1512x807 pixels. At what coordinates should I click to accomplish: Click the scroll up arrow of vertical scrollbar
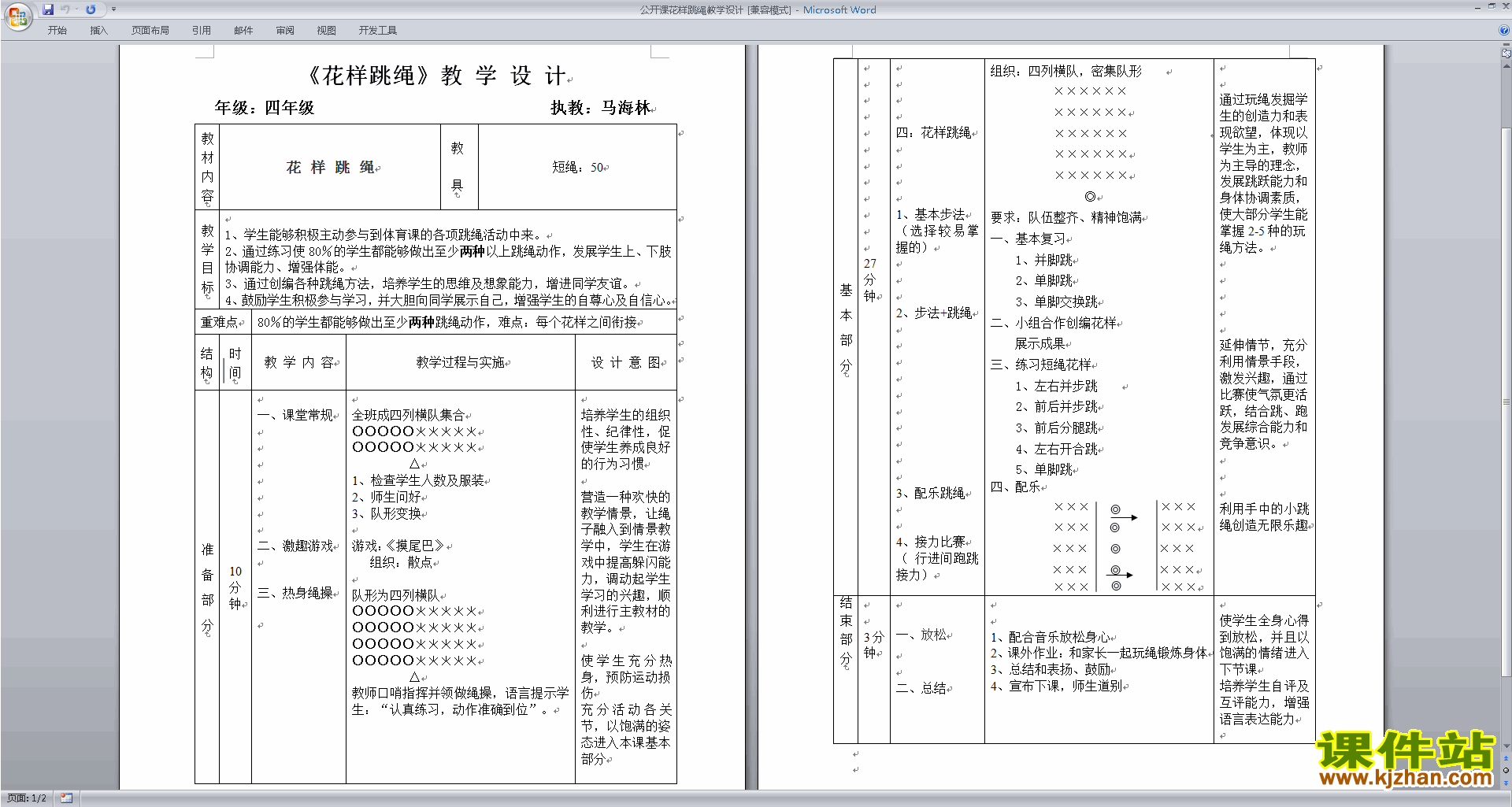click(1506, 66)
